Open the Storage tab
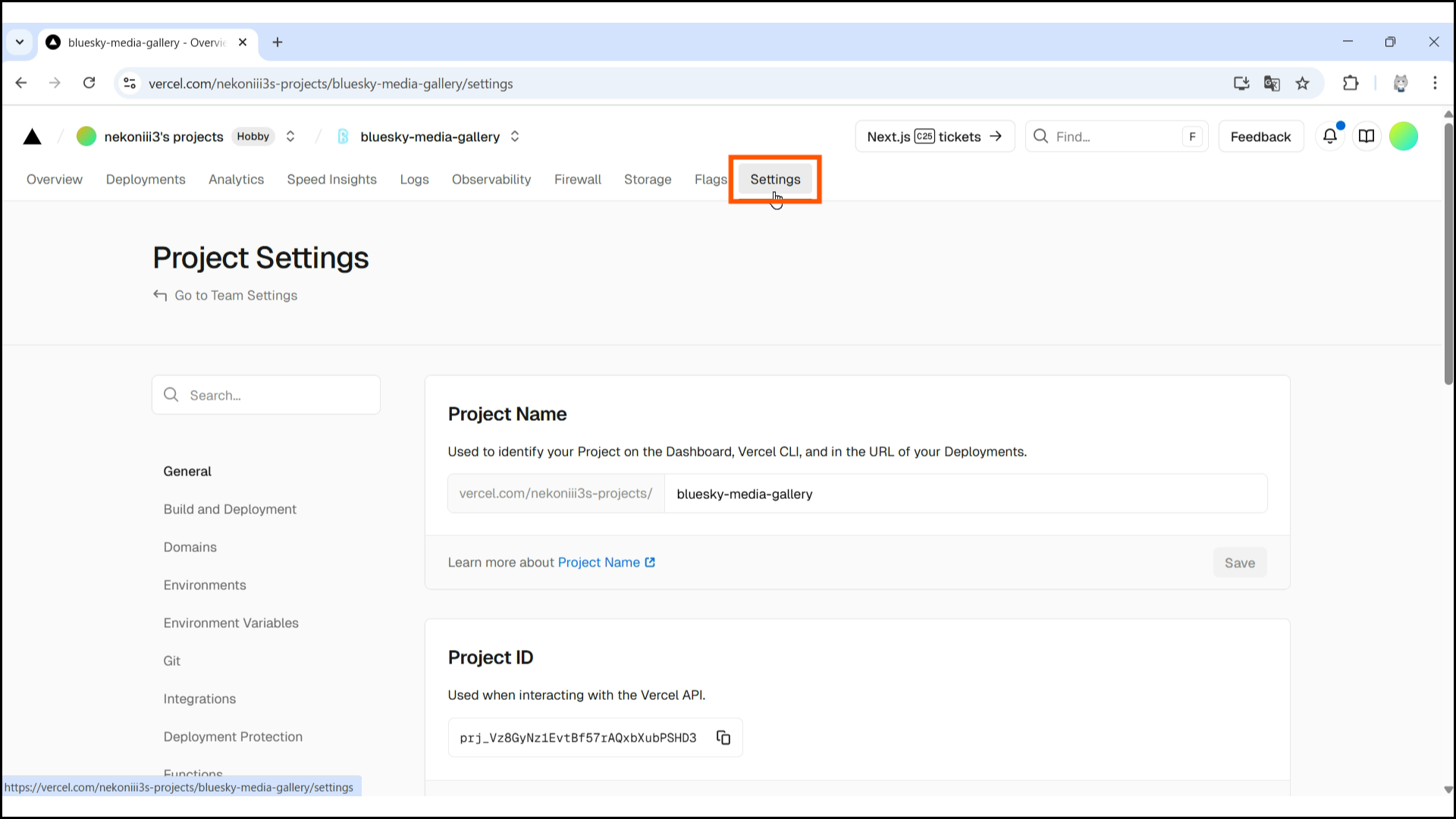Viewport: 1456px width, 819px height. click(x=647, y=180)
